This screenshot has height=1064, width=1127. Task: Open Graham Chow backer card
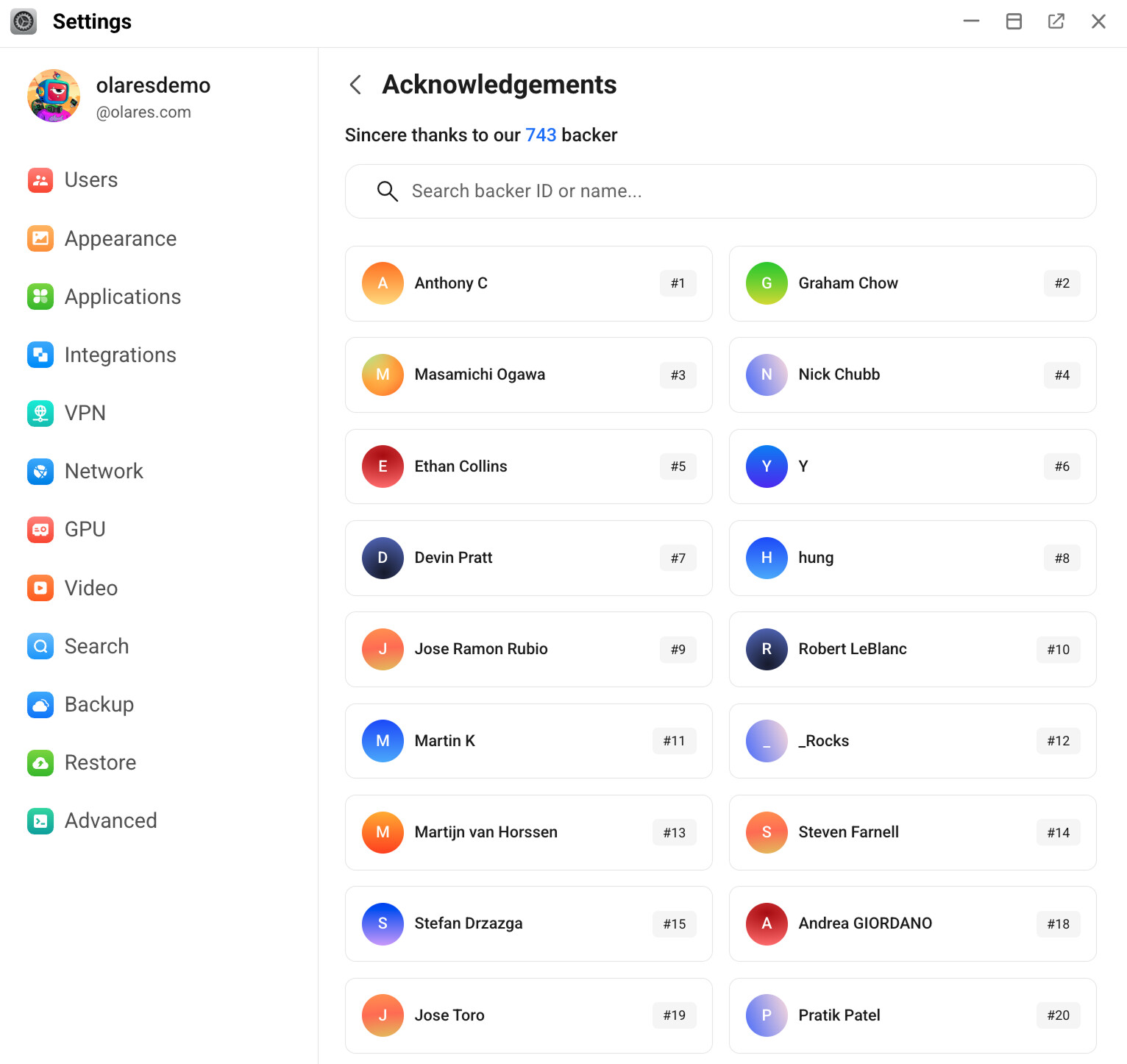coord(912,283)
